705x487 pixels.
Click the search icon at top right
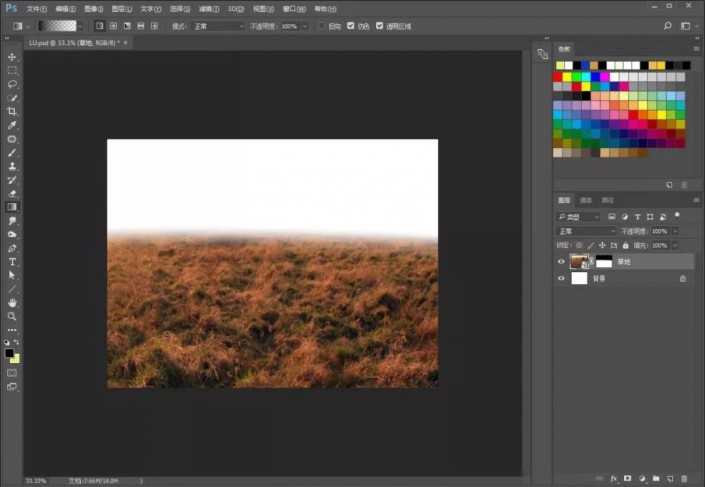(667, 25)
